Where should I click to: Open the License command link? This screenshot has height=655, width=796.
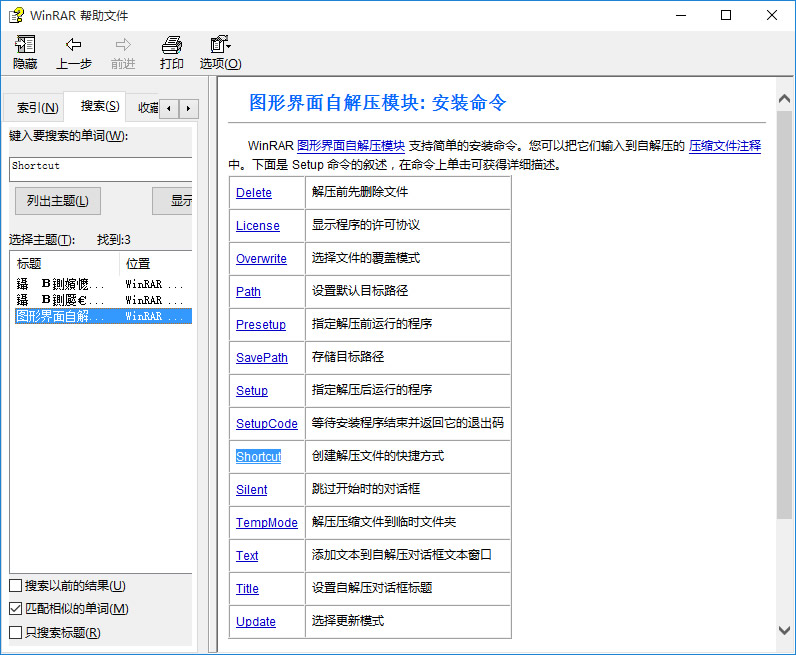(258, 226)
